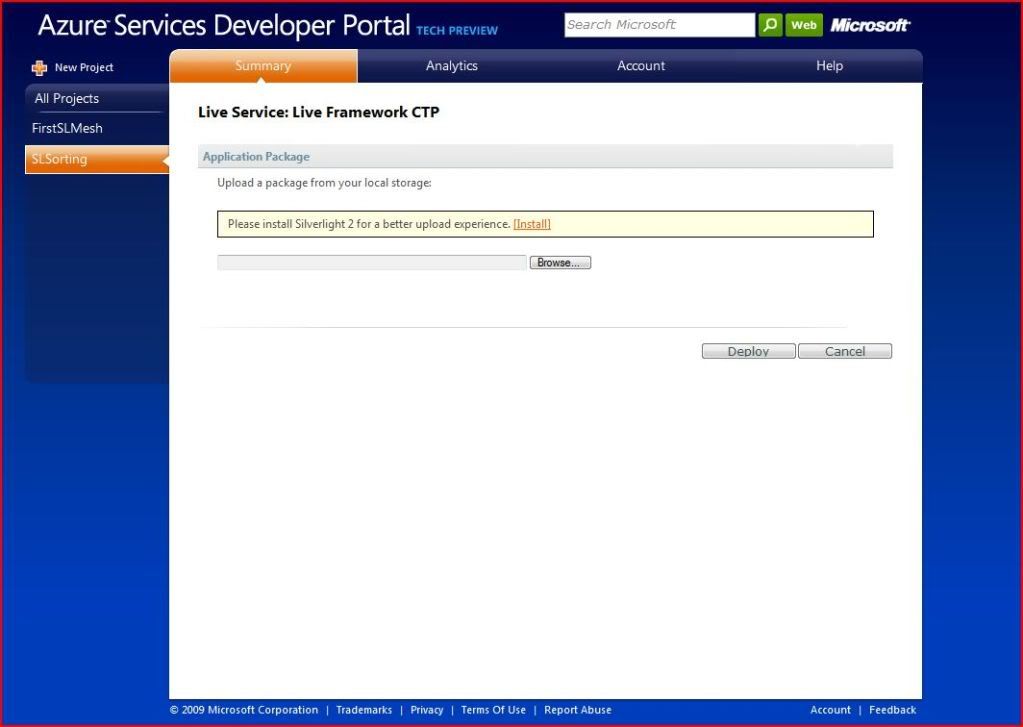Click the Web search button
Viewport: 1023px width, 727px height.
(804, 25)
